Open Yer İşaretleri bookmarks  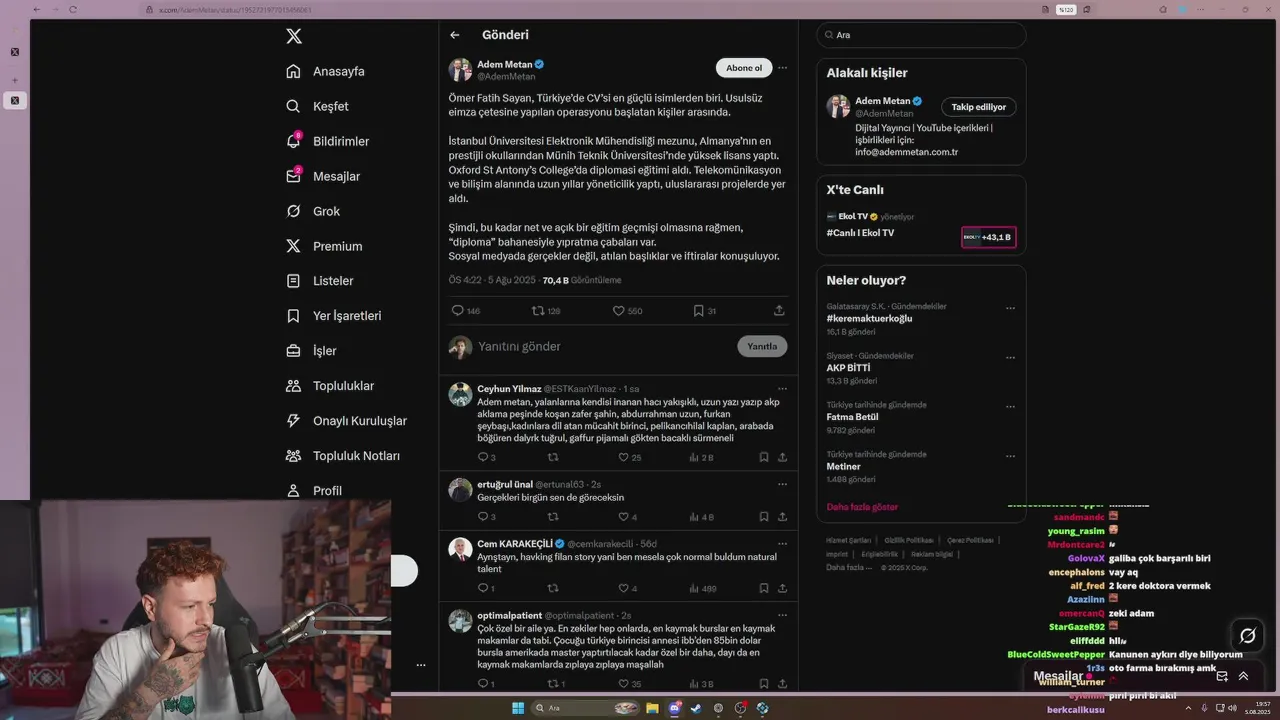(334, 316)
